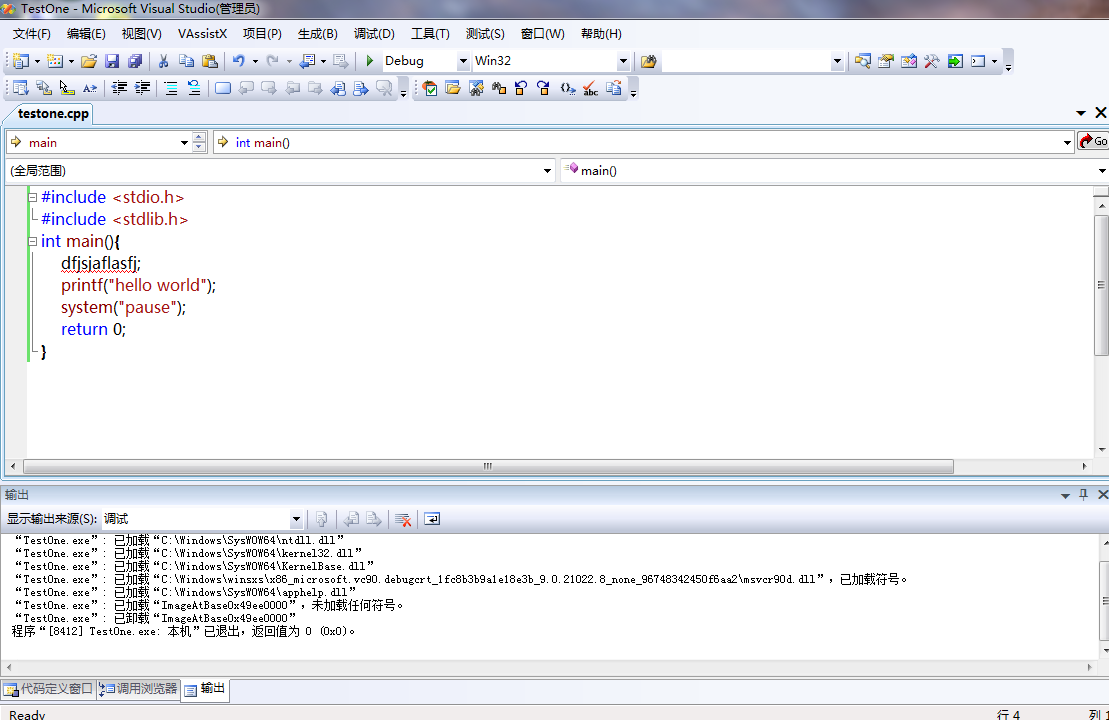Image resolution: width=1109 pixels, height=720 pixels.
Task: Toggle word wrap in Output panel
Action: tap(432, 519)
